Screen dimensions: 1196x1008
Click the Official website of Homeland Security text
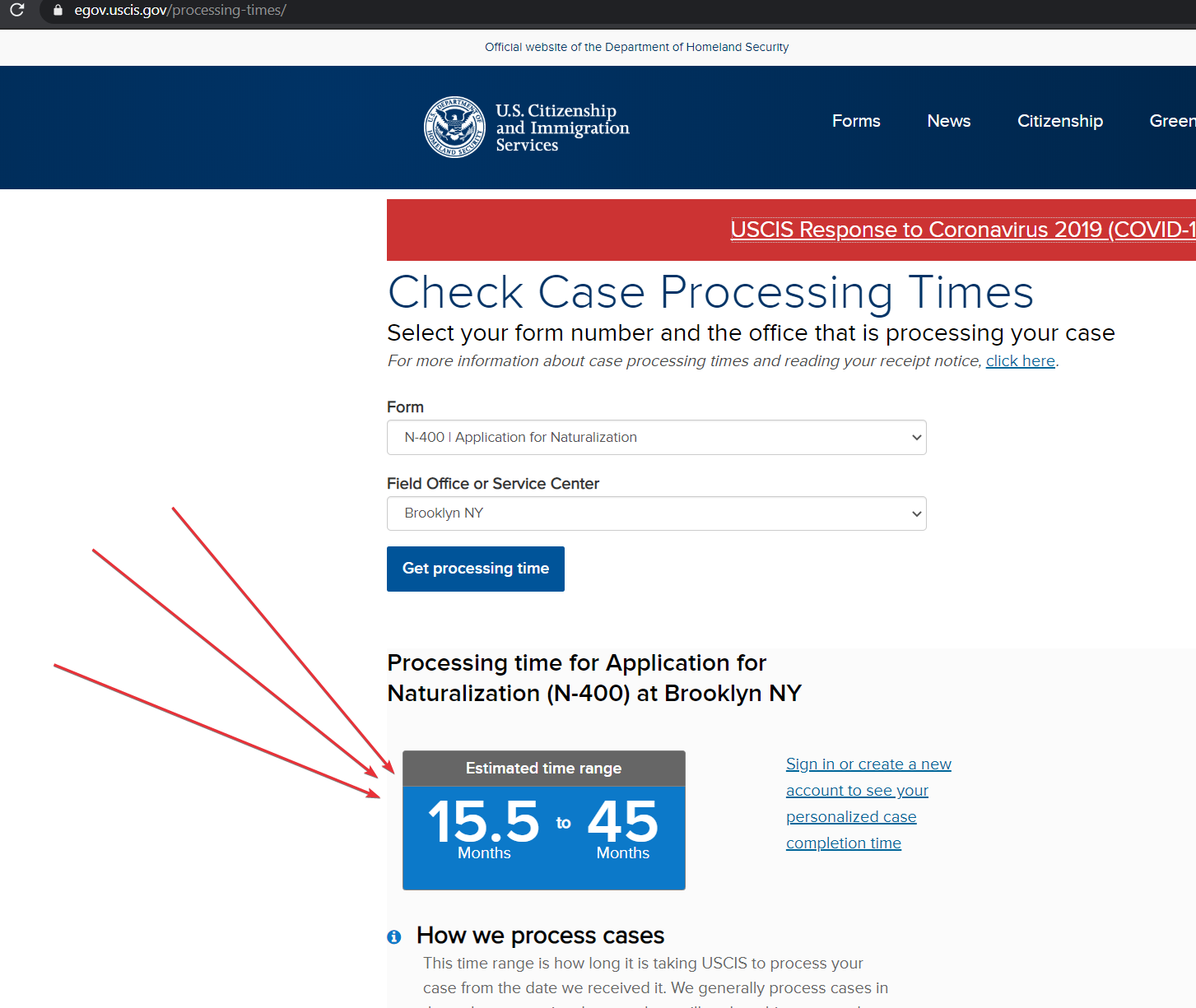point(636,47)
